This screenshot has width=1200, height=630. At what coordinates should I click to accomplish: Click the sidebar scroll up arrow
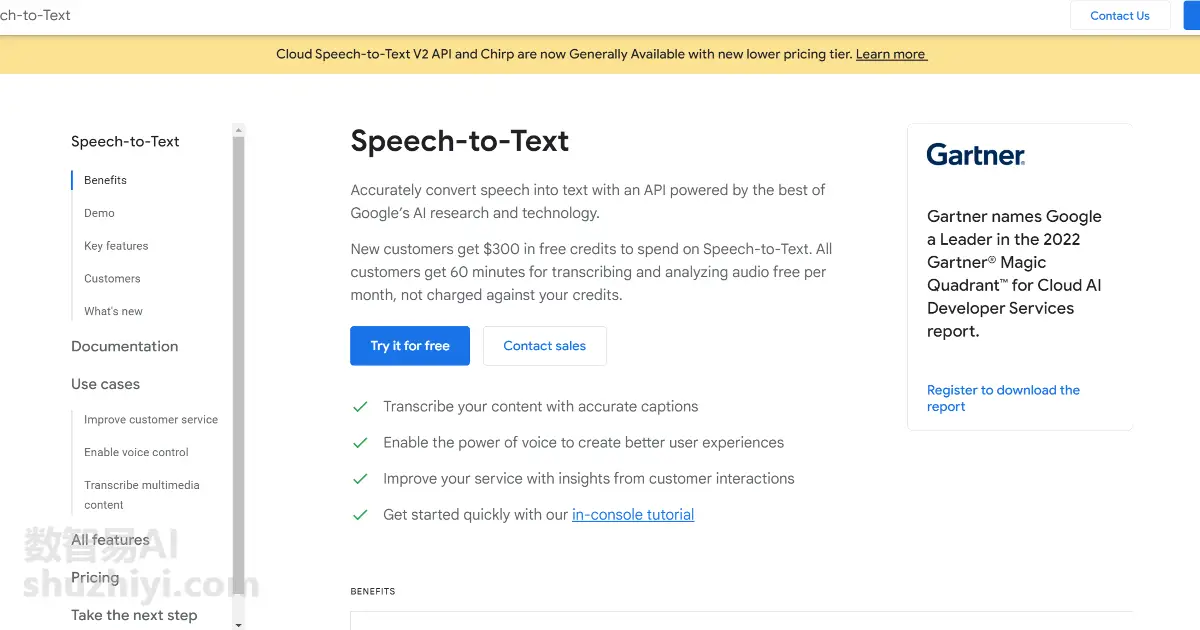pos(238,129)
